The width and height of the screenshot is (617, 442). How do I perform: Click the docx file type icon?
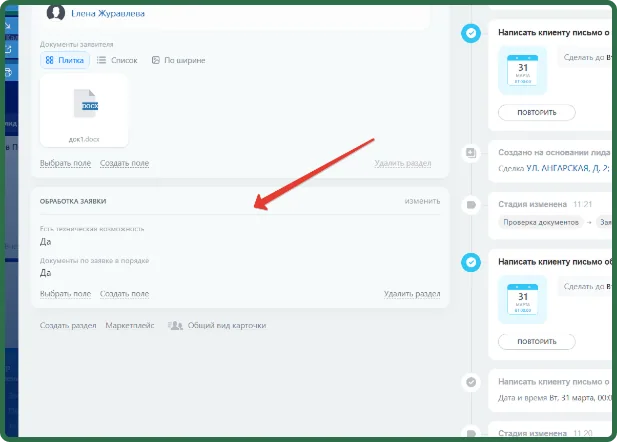(x=86, y=104)
